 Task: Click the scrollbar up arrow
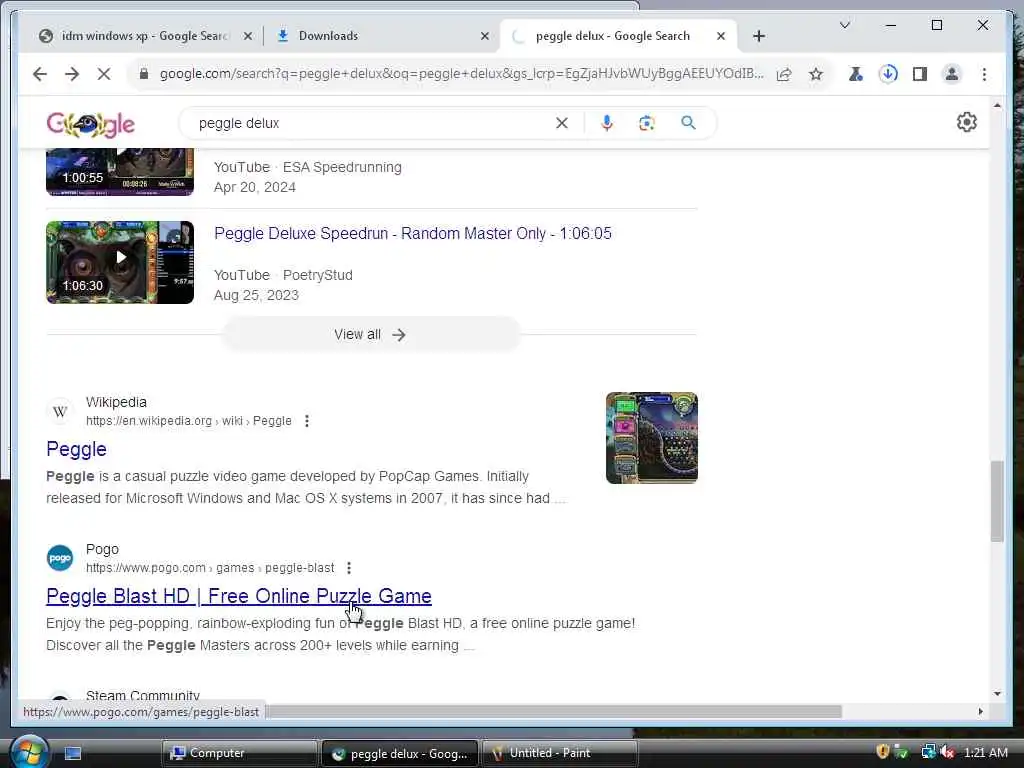click(997, 105)
